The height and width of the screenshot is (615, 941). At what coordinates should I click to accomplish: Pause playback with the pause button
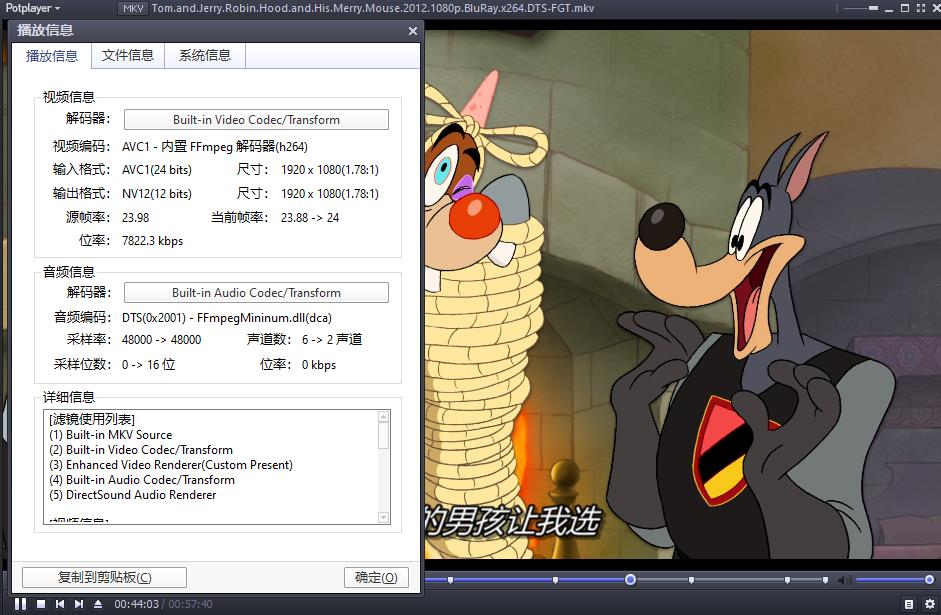(x=20, y=604)
